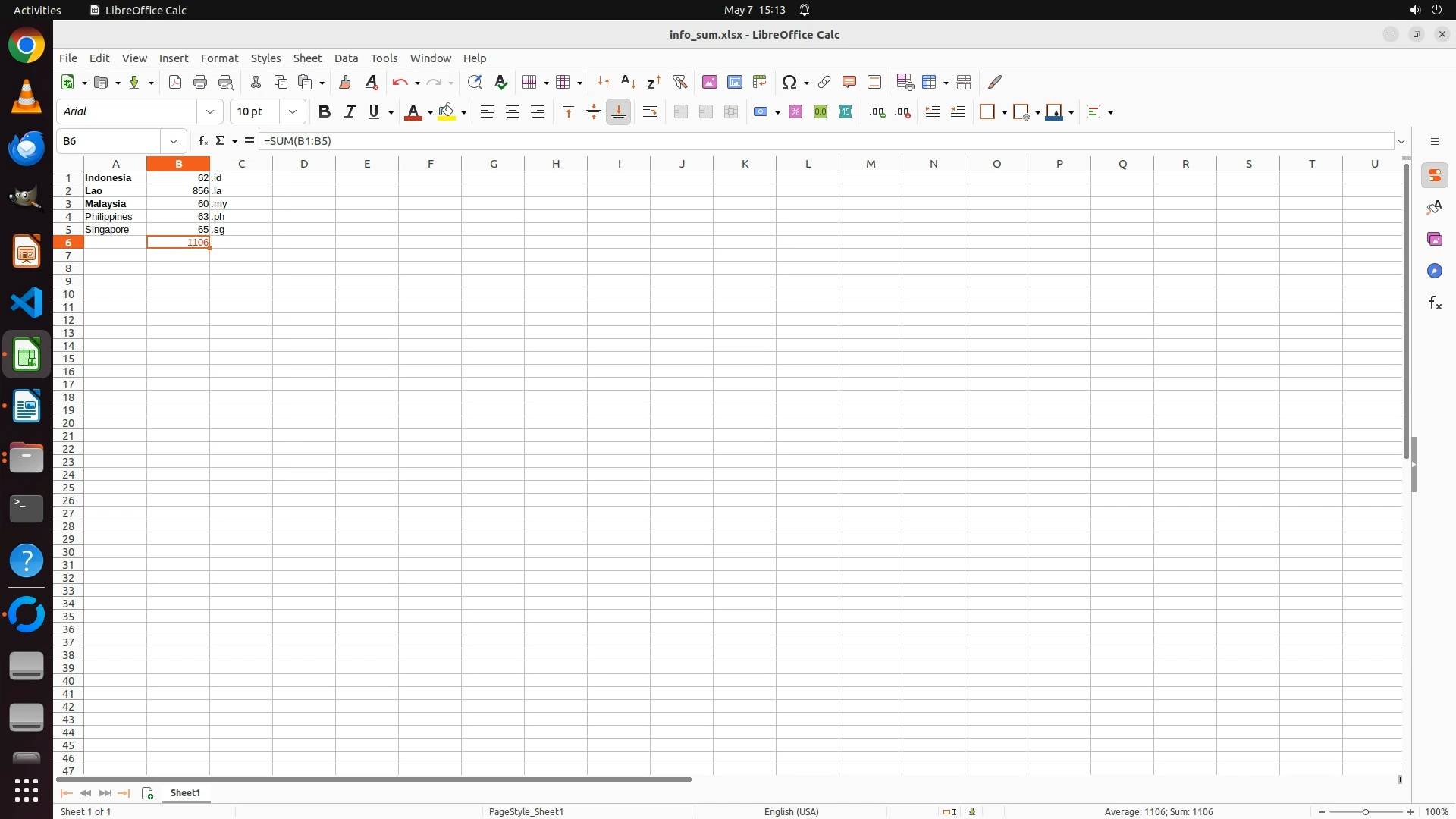Click the formula input line
Image resolution: width=1456 pixels, height=819 pixels.
click(827, 141)
